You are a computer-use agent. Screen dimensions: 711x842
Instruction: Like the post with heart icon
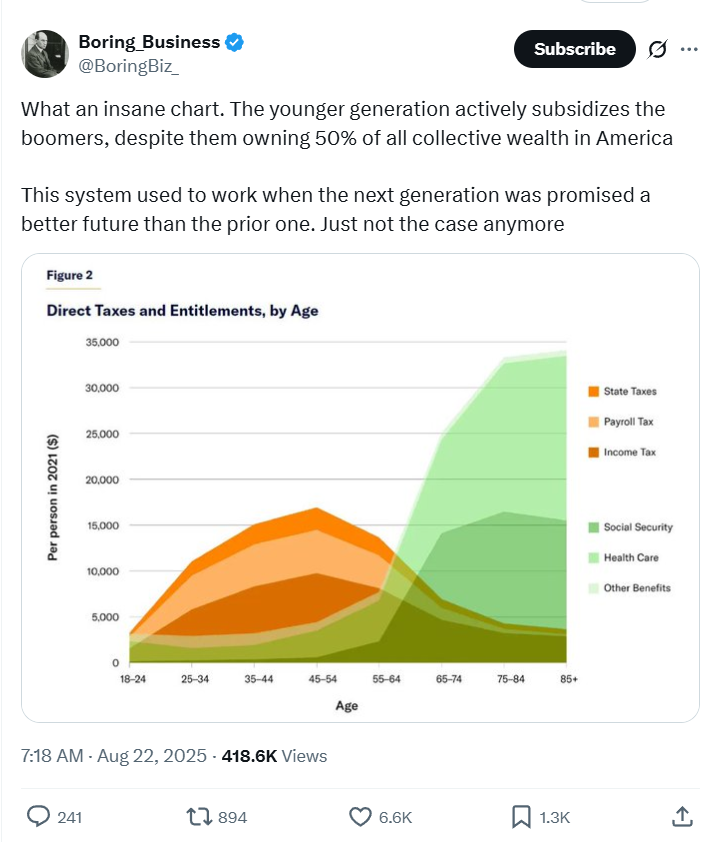tap(360, 817)
